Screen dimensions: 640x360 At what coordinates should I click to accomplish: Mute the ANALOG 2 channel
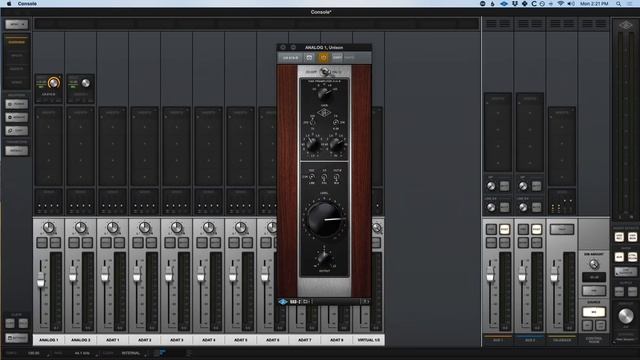point(87,243)
